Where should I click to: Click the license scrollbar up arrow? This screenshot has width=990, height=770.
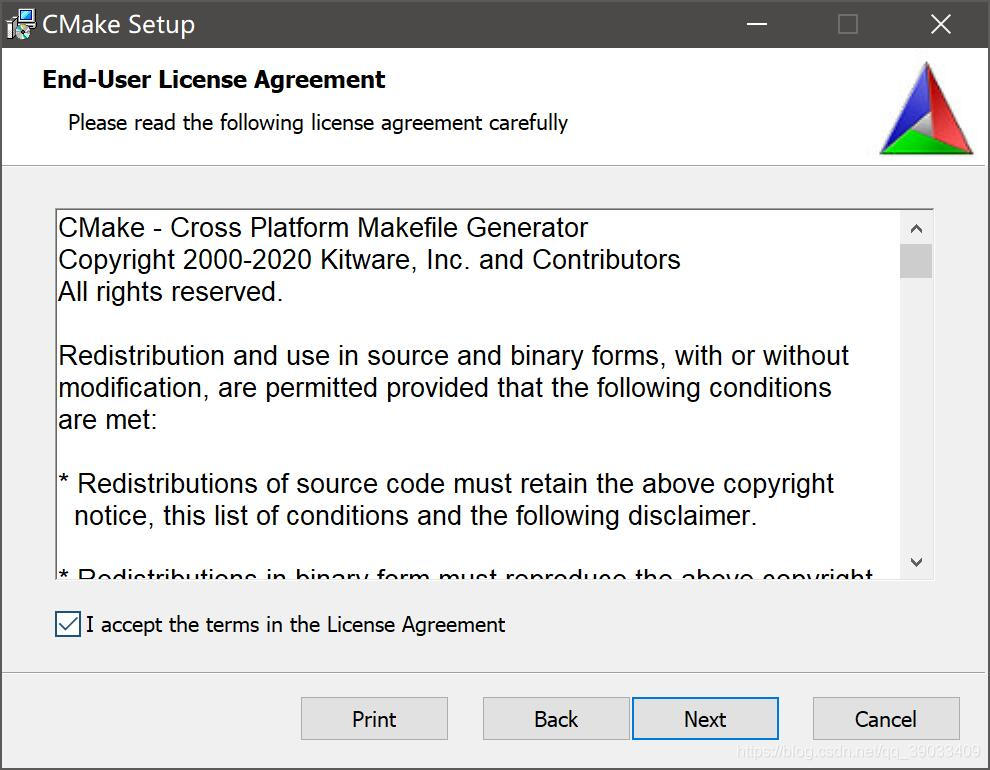(917, 228)
